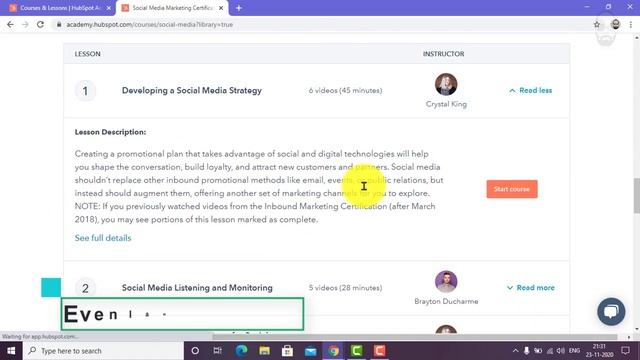Open the HubSpot chat widget bubble

point(611,311)
